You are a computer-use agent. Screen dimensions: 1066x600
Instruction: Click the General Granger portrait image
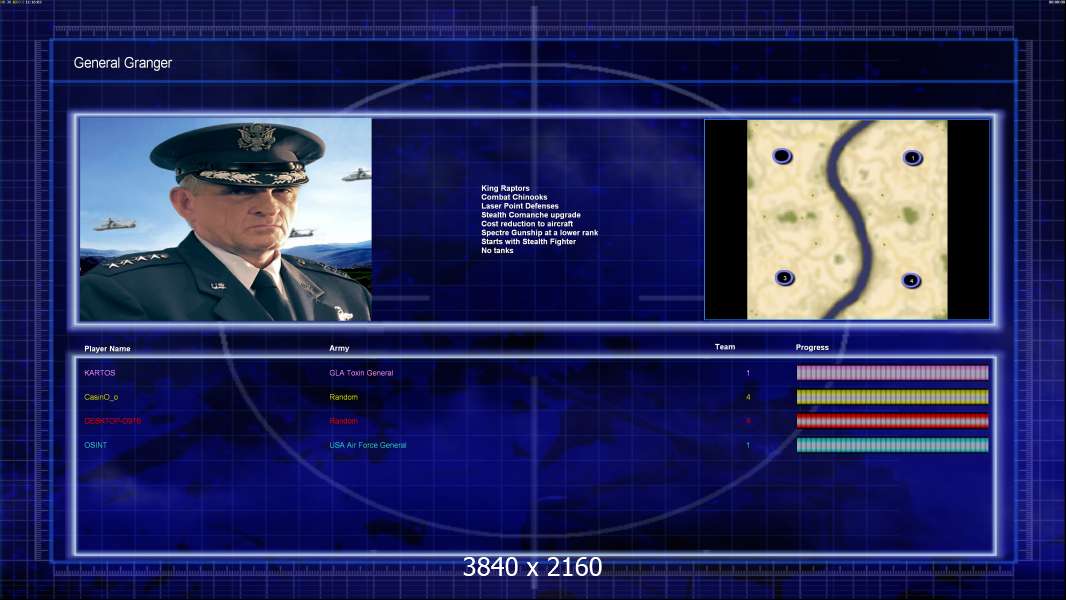pyautogui.click(x=226, y=219)
